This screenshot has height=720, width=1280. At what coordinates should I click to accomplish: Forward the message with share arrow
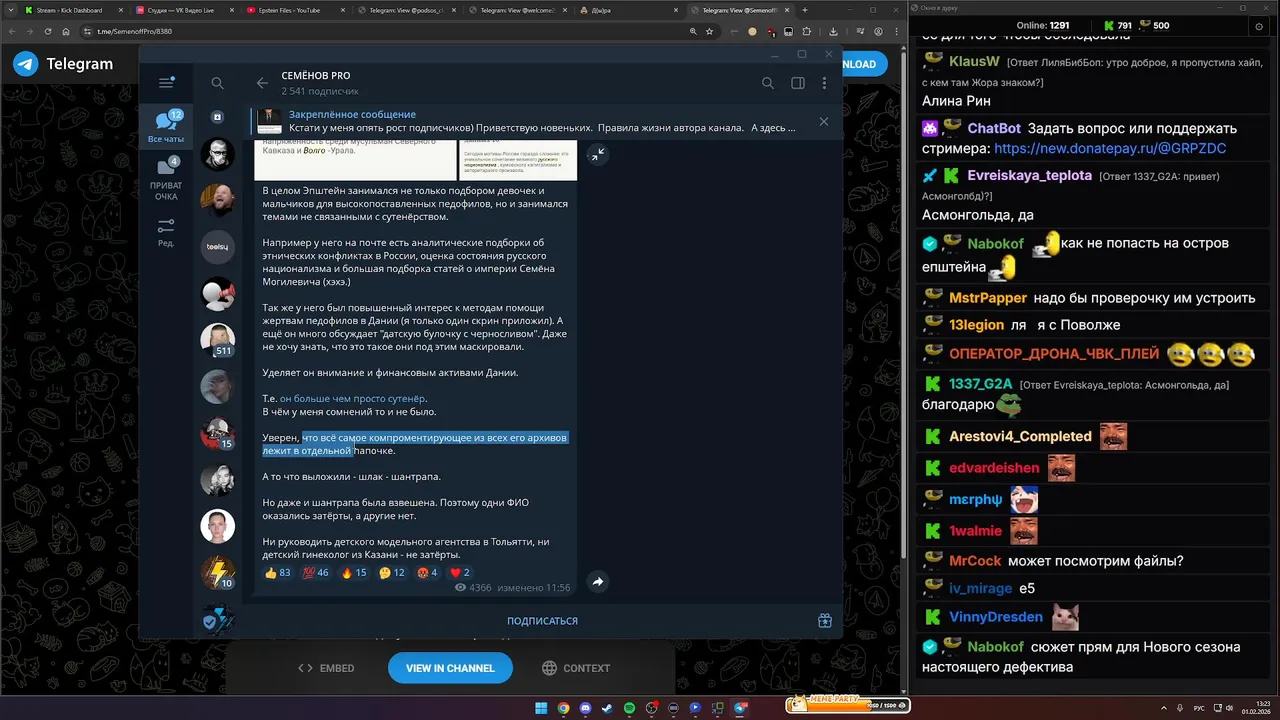tap(597, 581)
